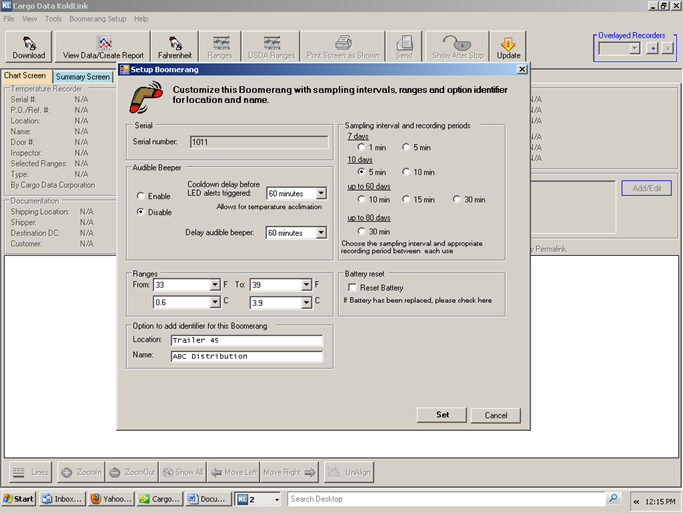The height and width of the screenshot is (513, 683).
Task: Open the Start menu
Action: pos(19,499)
